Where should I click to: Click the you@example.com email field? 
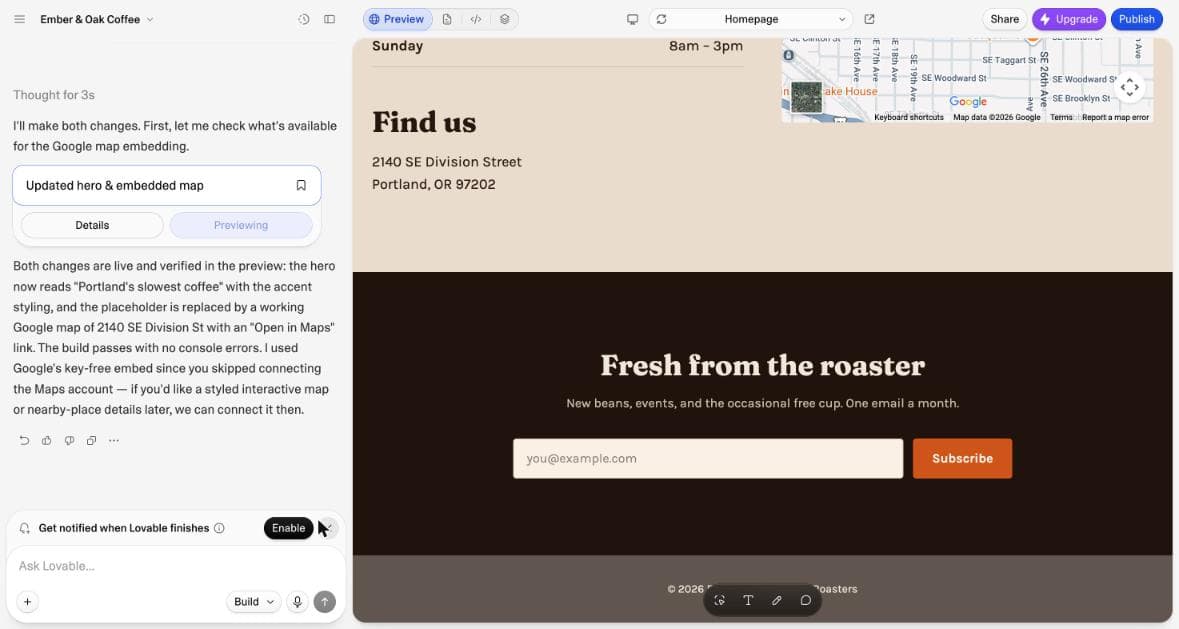point(708,458)
